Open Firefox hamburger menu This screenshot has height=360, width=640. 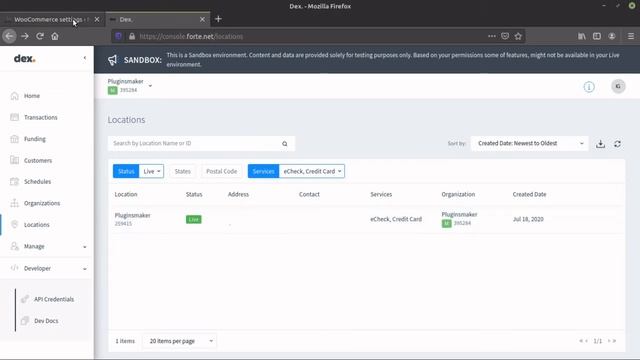[x=631, y=36]
